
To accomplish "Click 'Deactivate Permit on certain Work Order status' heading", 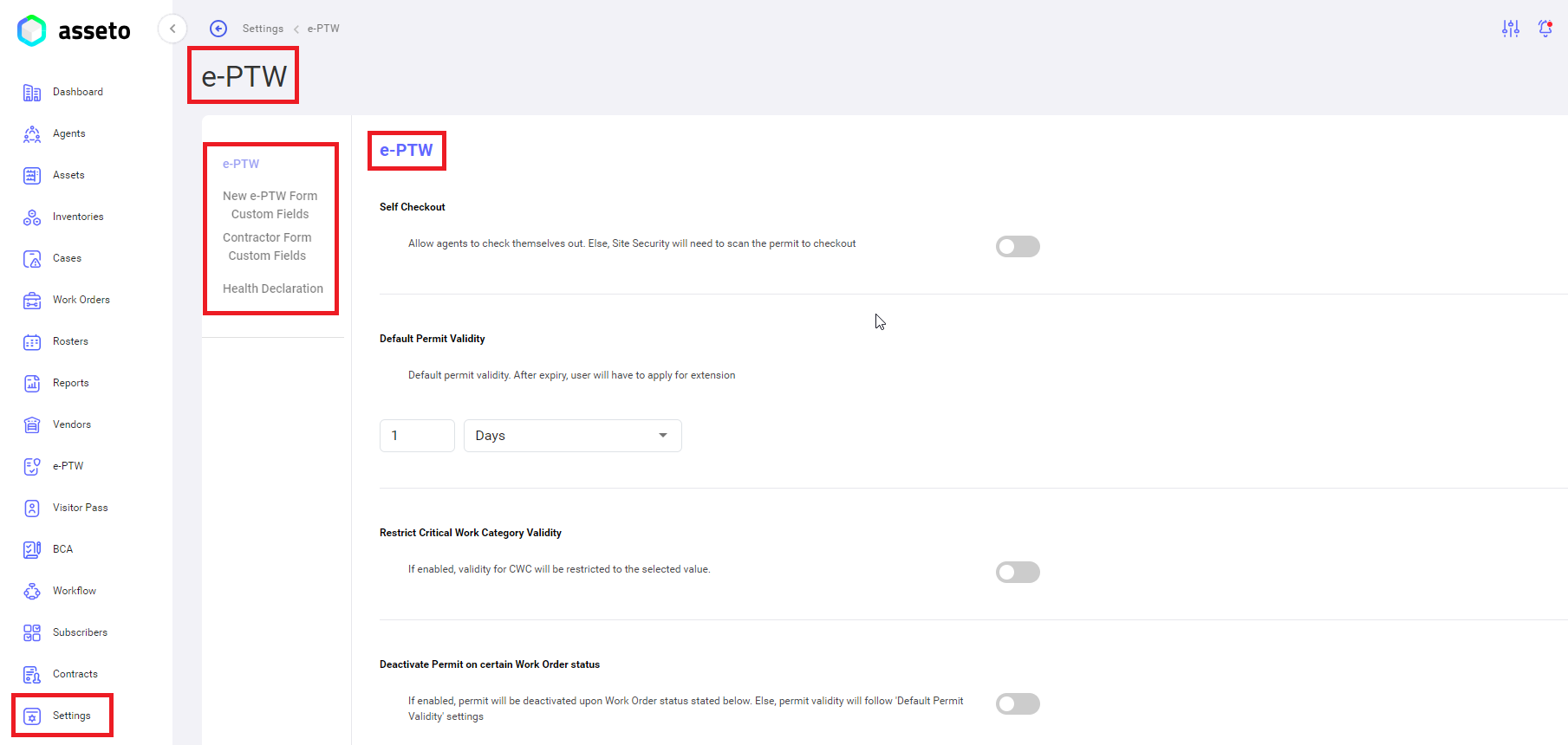I will 490,664.
